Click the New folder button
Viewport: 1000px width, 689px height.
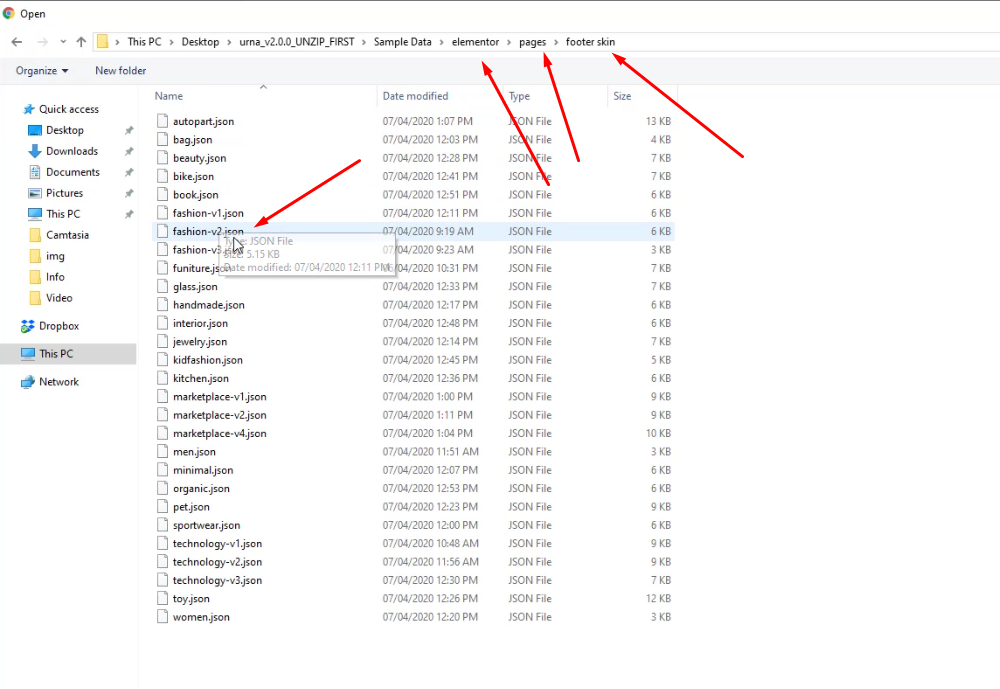pos(121,71)
